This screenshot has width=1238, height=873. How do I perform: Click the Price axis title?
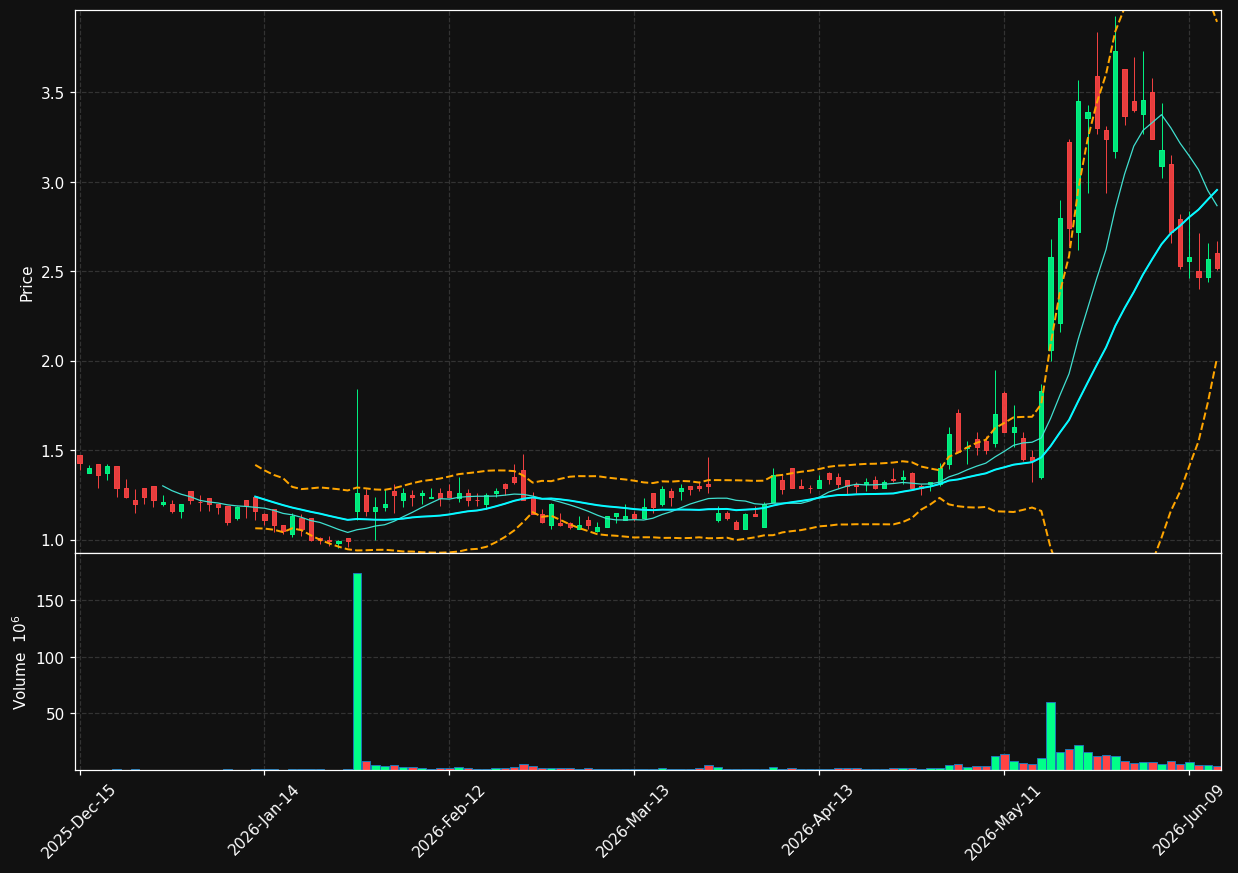27,283
